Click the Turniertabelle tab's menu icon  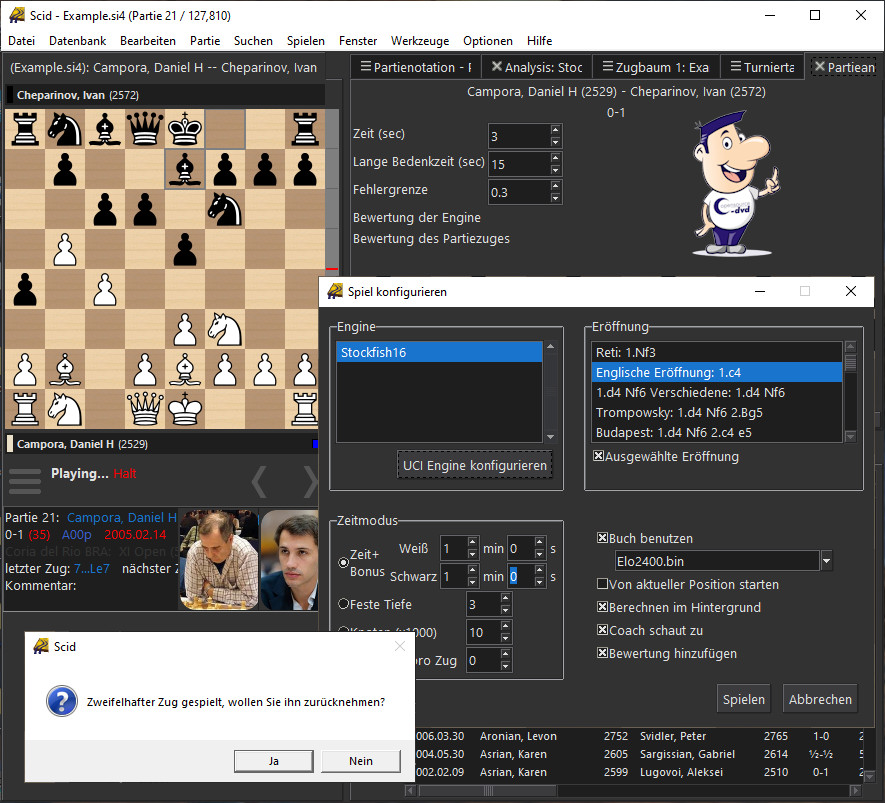tap(733, 67)
